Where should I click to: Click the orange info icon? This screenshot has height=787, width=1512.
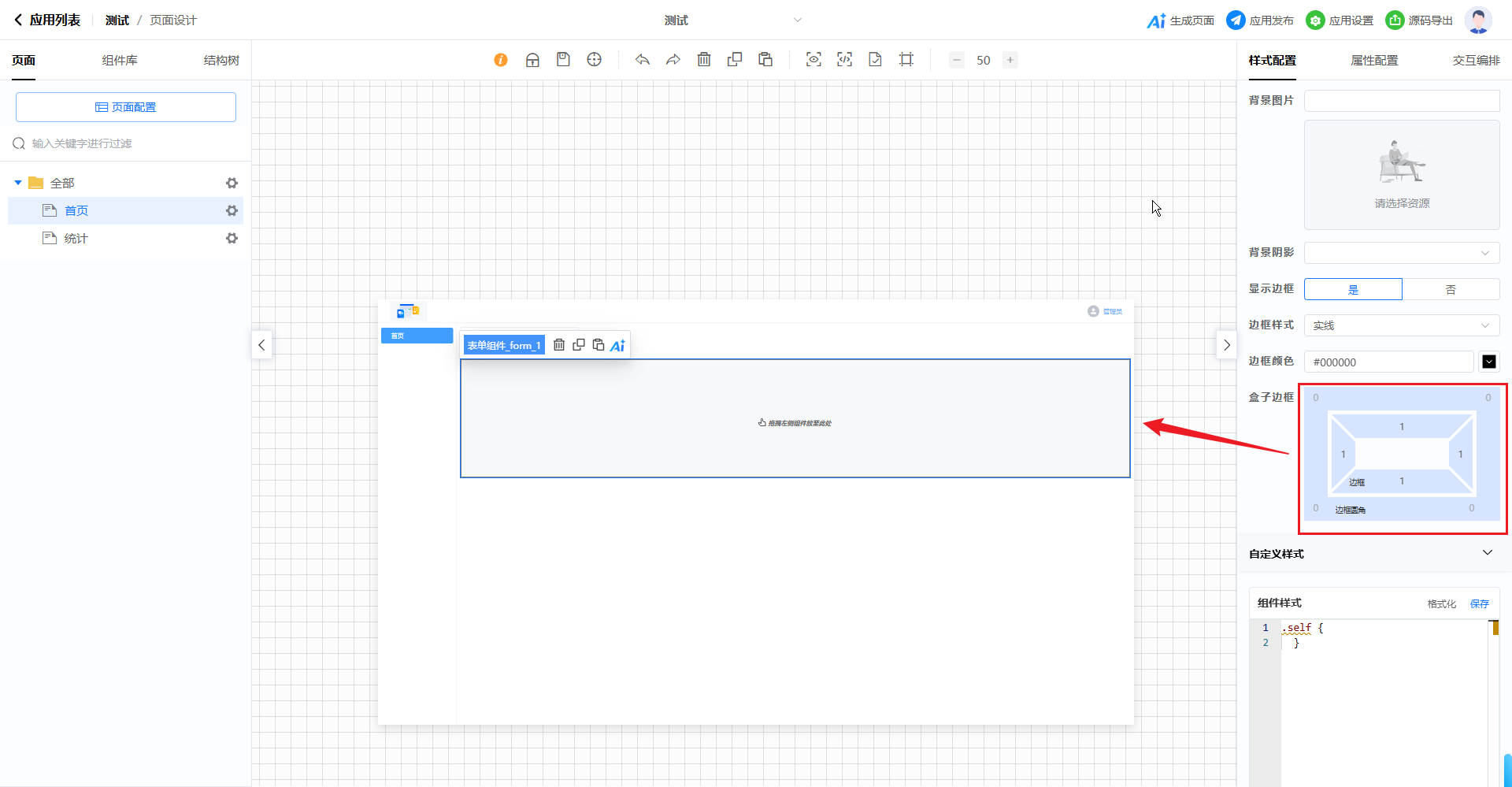501,60
